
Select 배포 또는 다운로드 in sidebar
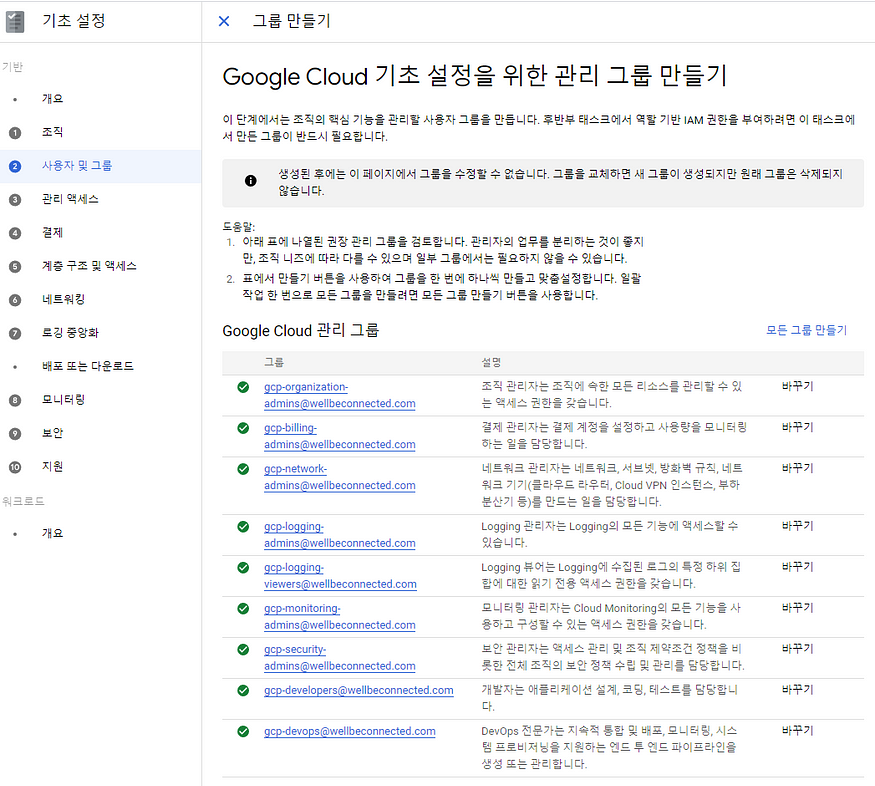[x=88, y=367]
